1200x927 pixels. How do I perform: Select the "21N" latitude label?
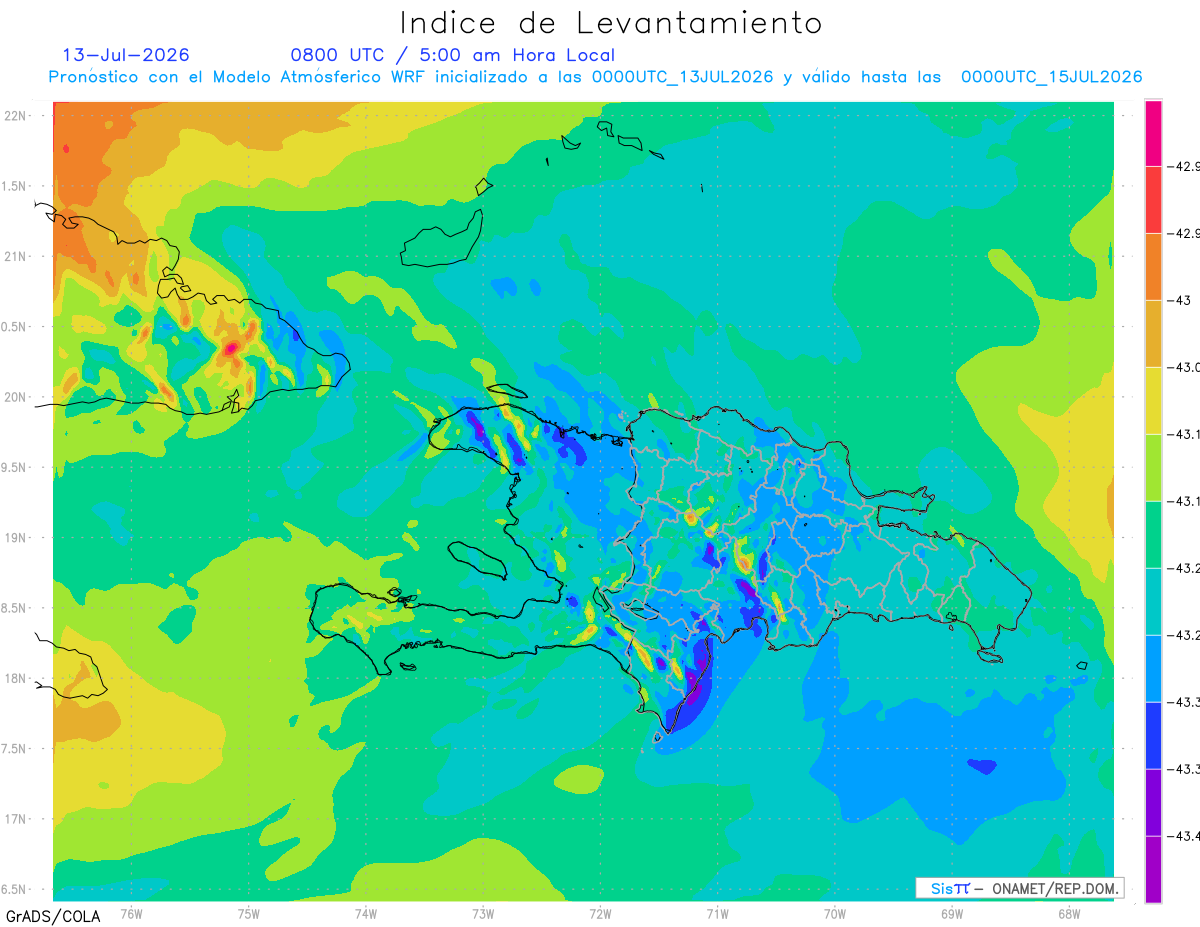click(x=15, y=256)
